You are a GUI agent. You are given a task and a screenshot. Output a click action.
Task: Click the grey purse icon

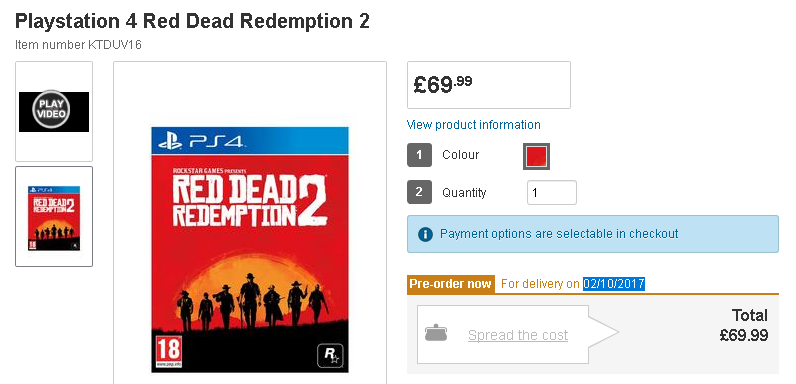point(436,333)
